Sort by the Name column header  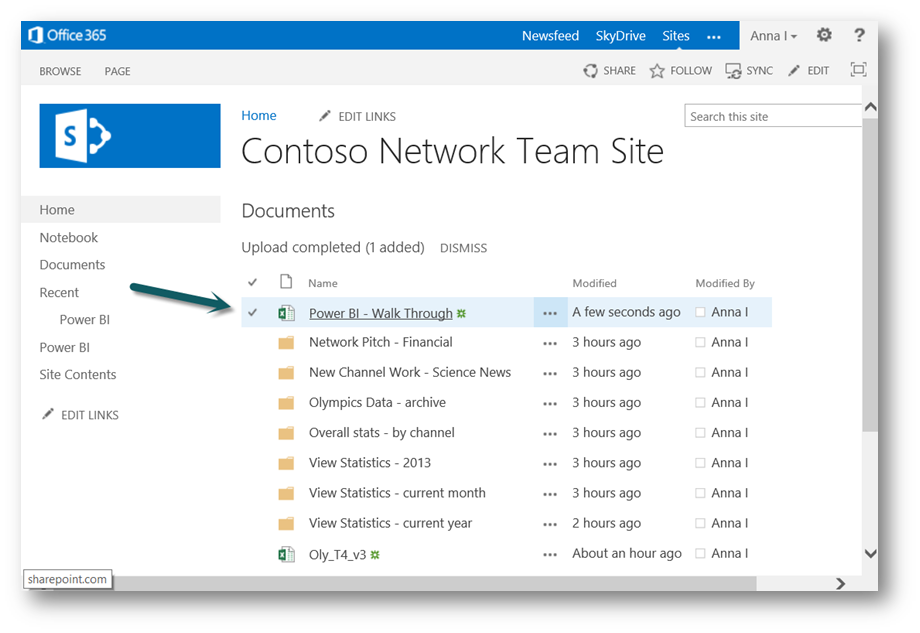click(x=323, y=283)
